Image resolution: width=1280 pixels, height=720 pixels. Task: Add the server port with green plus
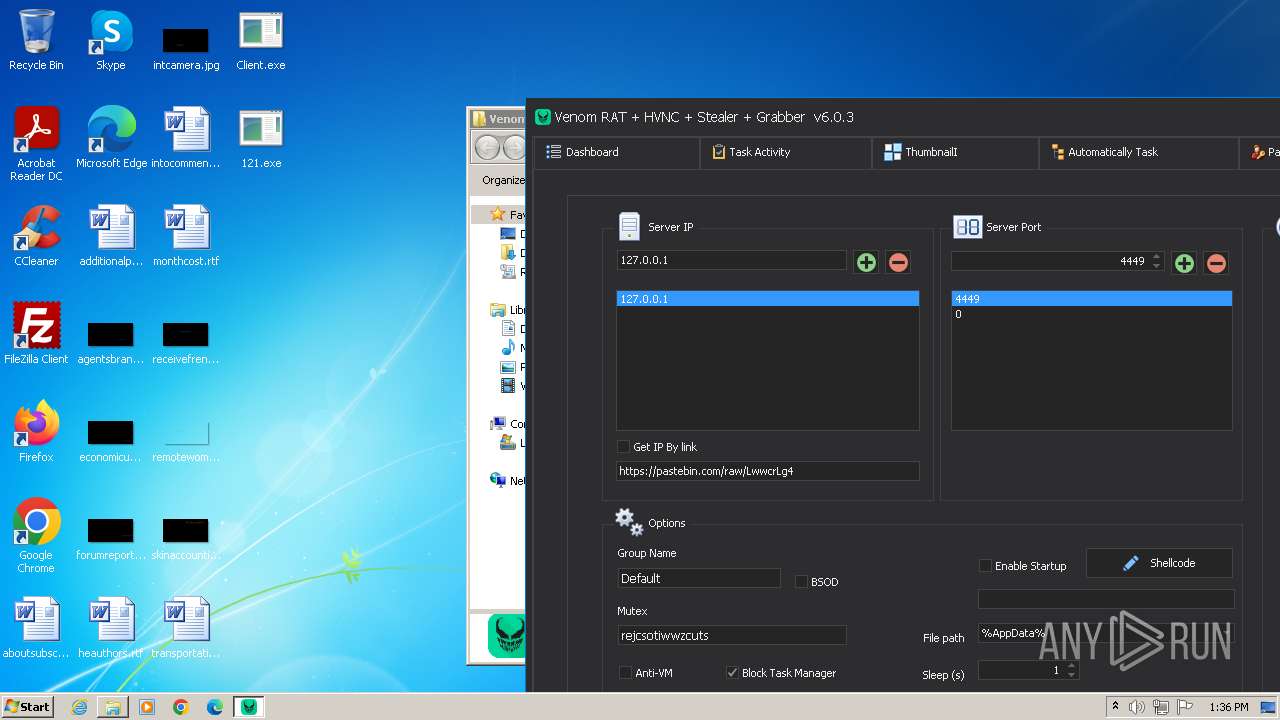(1184, 264)
